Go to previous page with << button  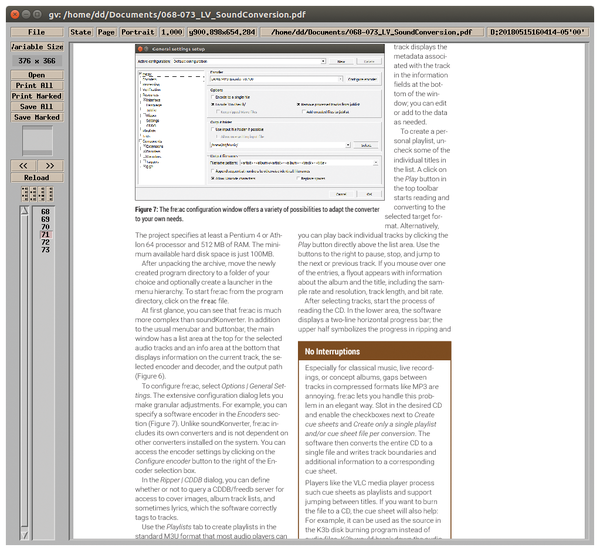click(23, 166)
